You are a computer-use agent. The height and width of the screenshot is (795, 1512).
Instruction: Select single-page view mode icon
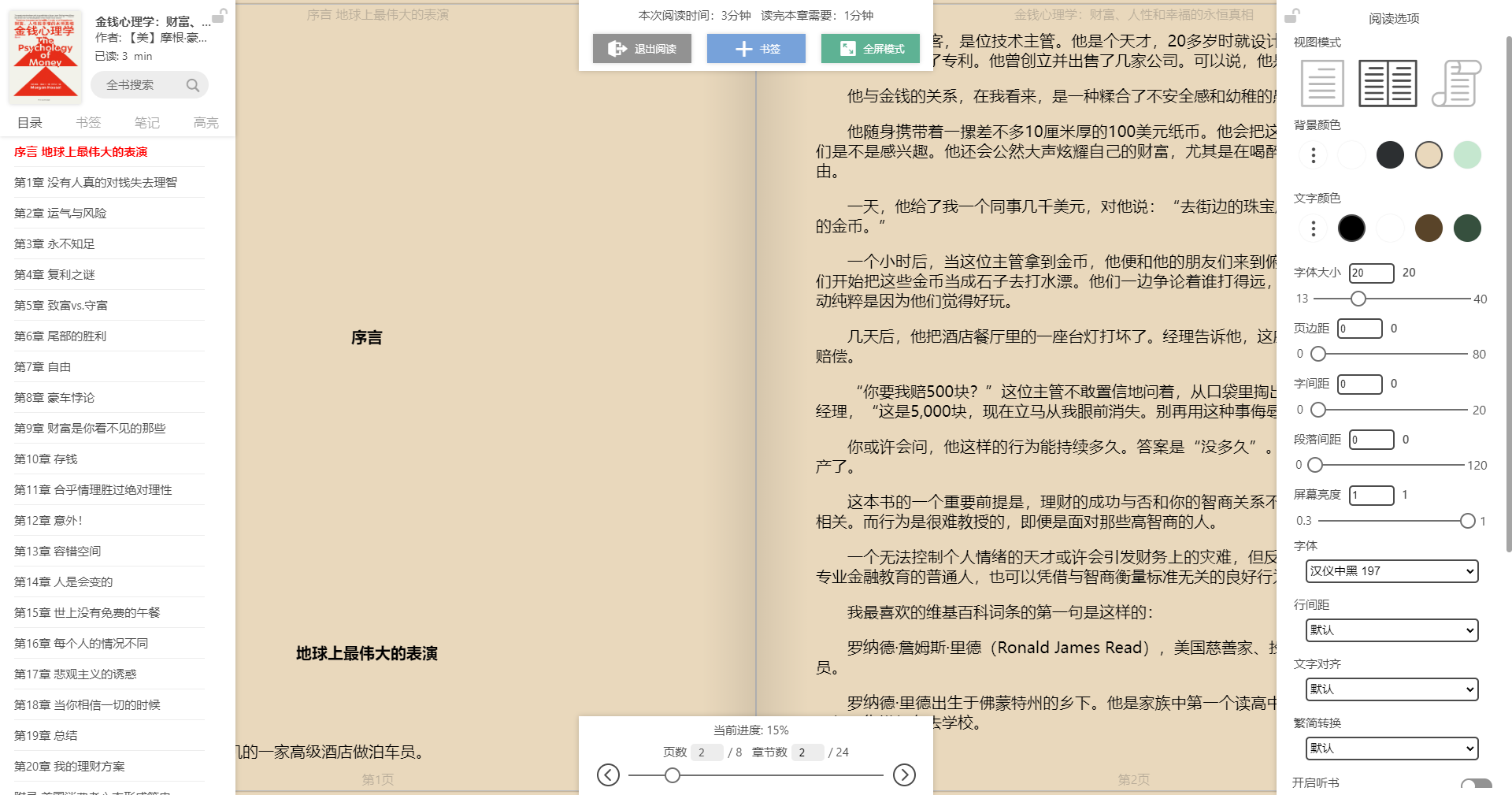coord(1322,84)
